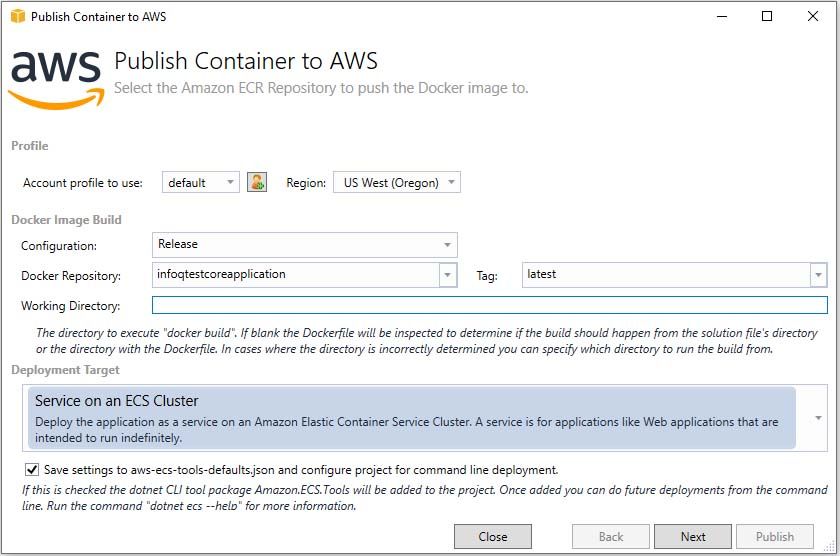
Task: Click the Docker Repository text field
Action: pyautogui.click(x=295, y=274)
